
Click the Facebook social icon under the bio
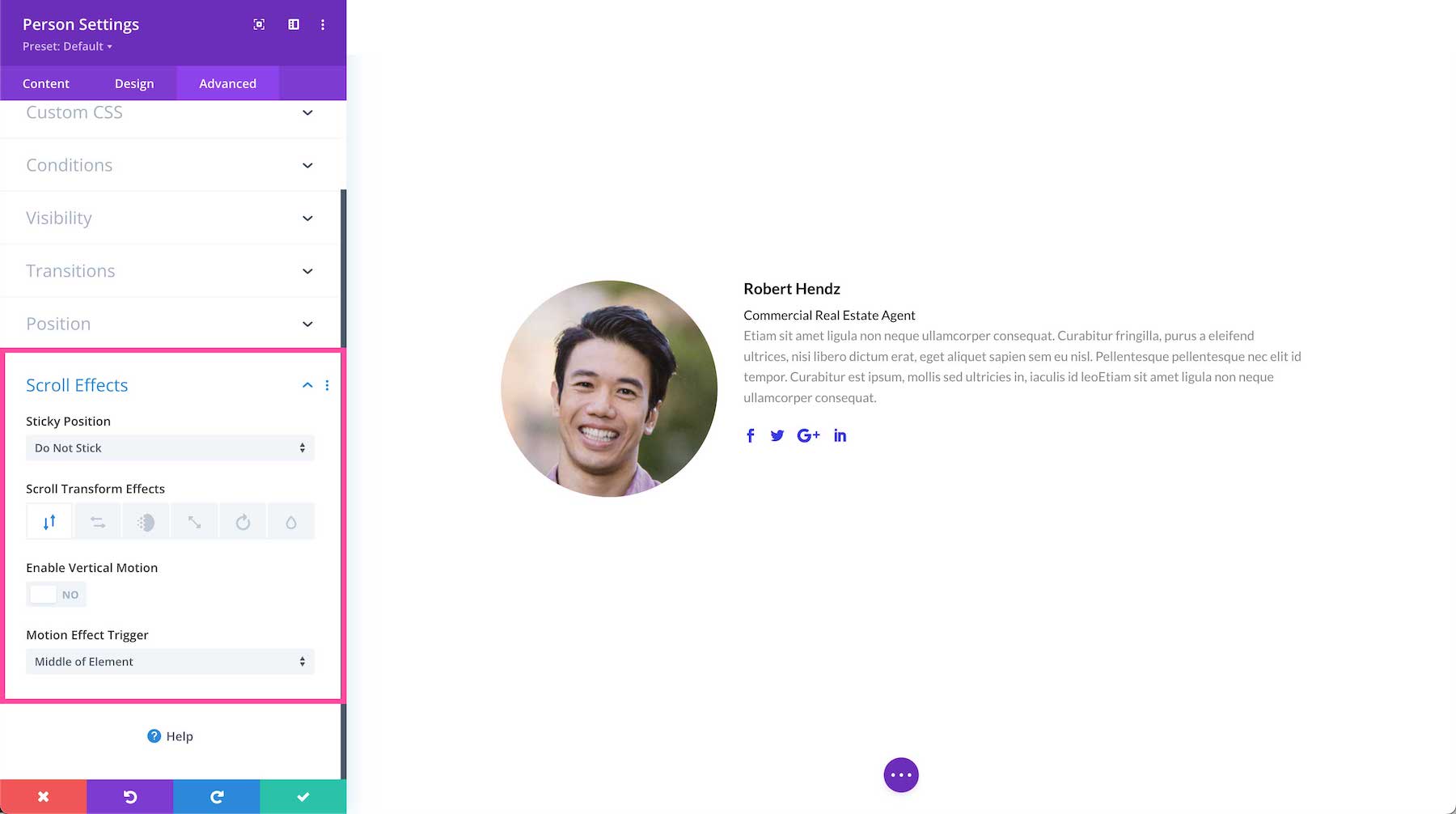click(750, 435)
